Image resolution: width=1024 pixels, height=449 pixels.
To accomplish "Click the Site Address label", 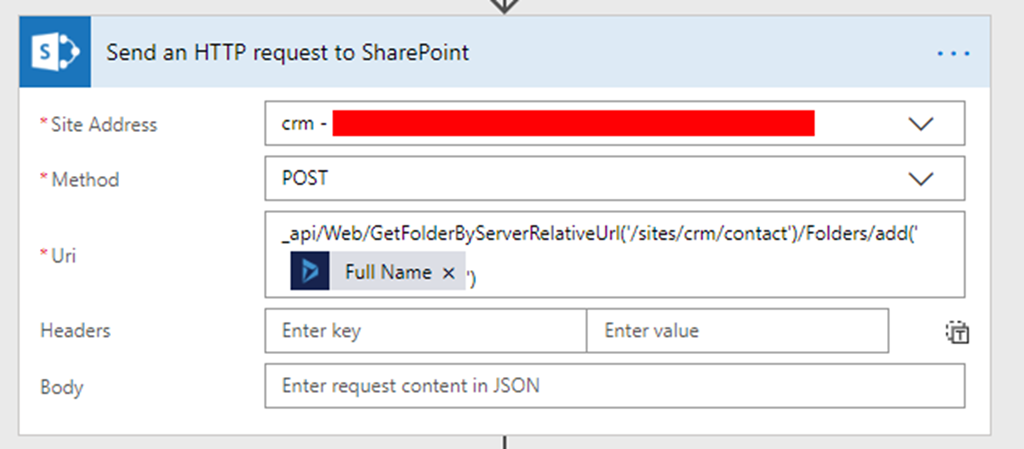I will point(98,125).
